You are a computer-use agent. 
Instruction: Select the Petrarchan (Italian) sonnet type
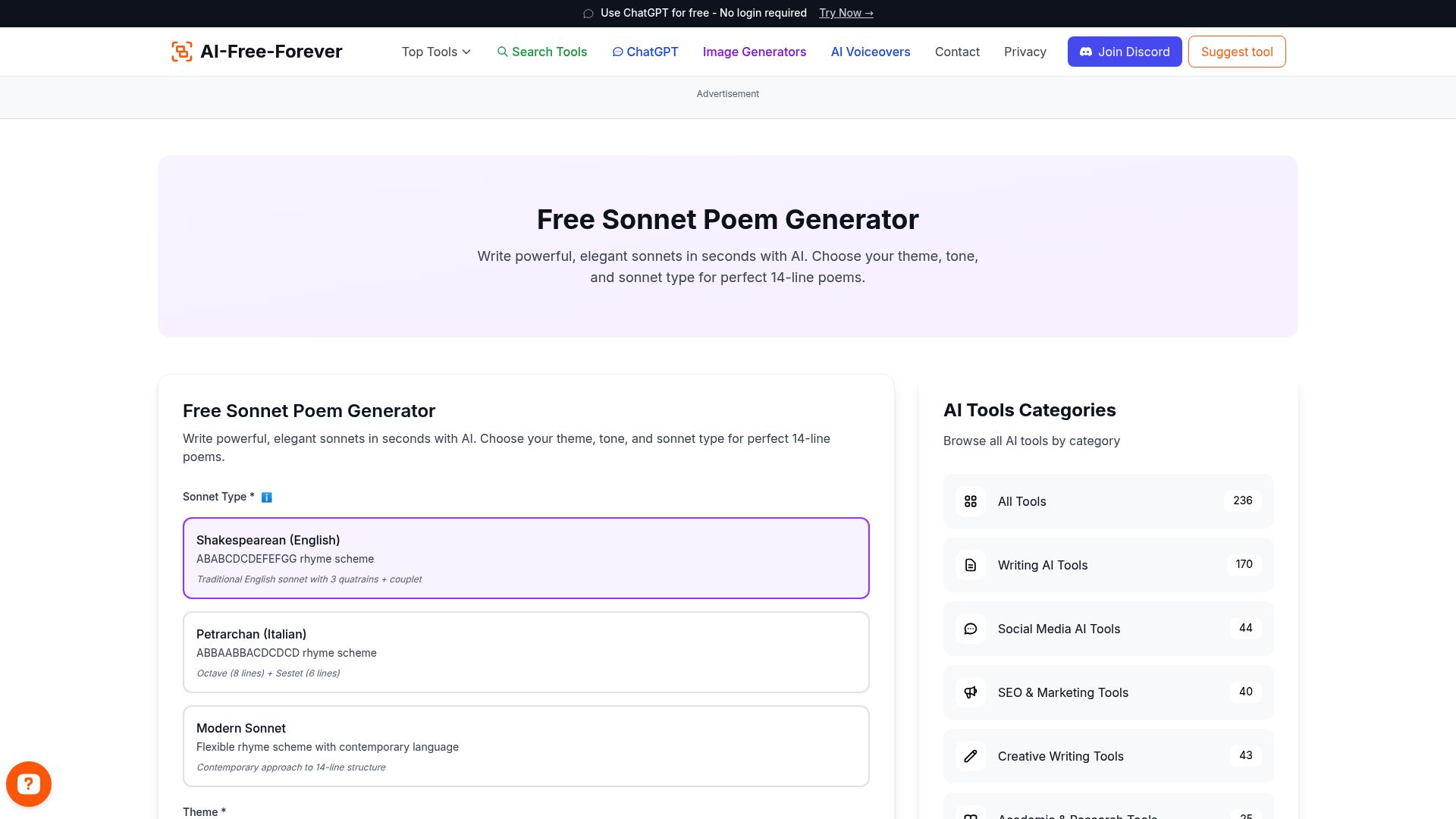click(526, 651)
